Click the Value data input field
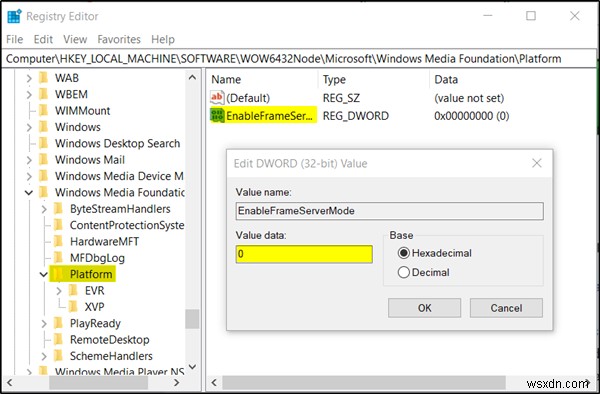Viewport: 600px width, 394px height. [304, 254]
